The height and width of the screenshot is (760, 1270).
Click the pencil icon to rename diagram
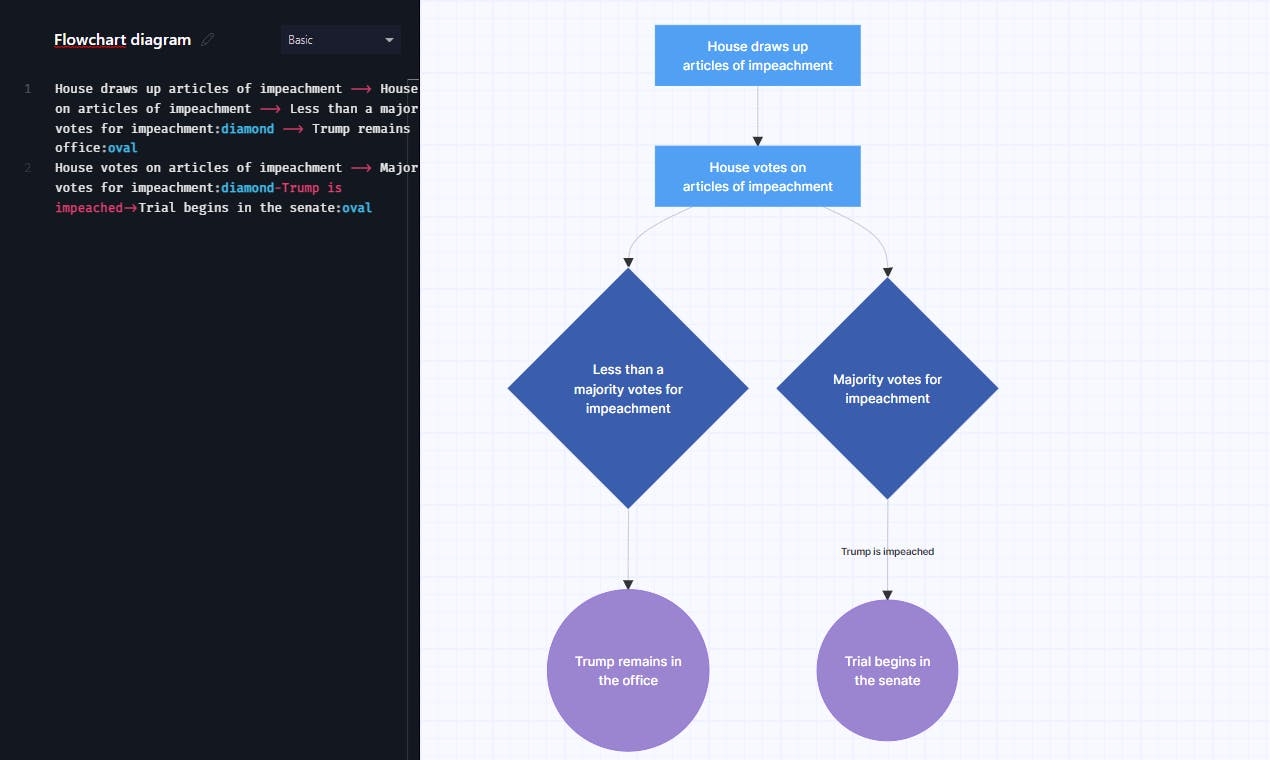coord(208,40)
